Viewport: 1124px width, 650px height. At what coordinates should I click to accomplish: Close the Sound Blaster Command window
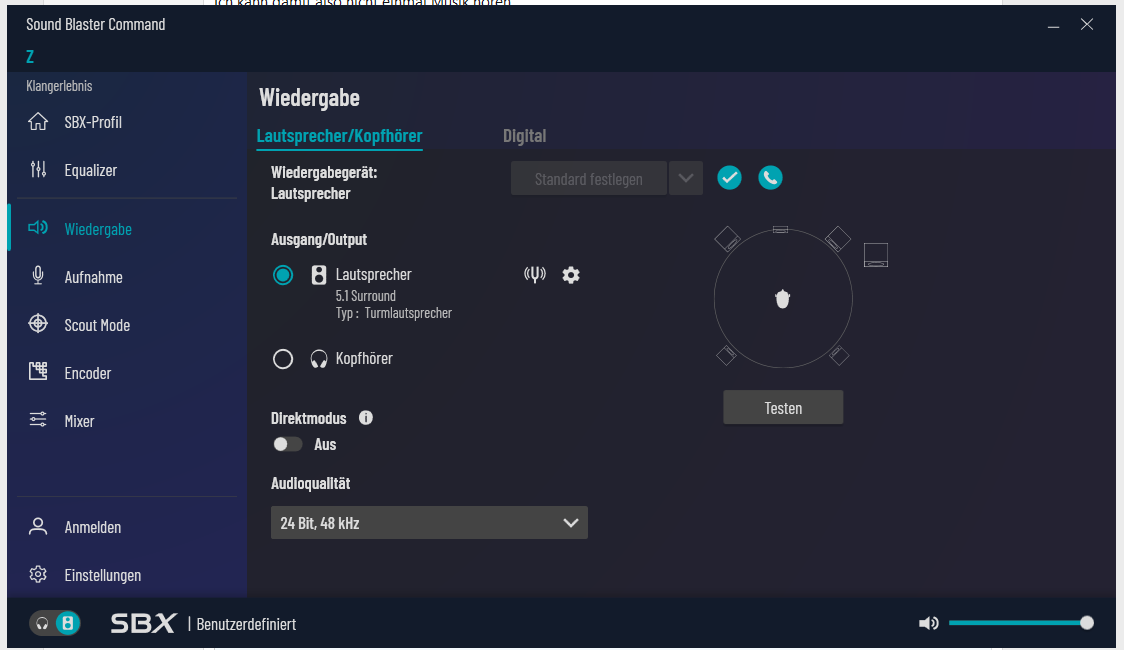click(x=1087, y=24)
